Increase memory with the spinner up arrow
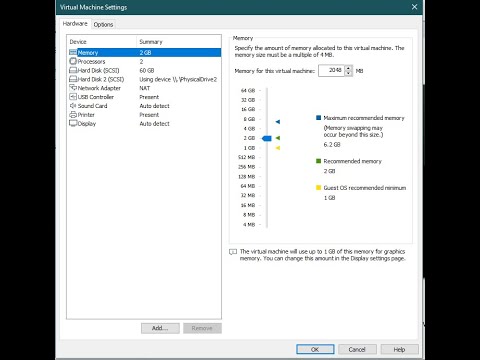This screenshot has width=480, height=360. coord(348,68)
